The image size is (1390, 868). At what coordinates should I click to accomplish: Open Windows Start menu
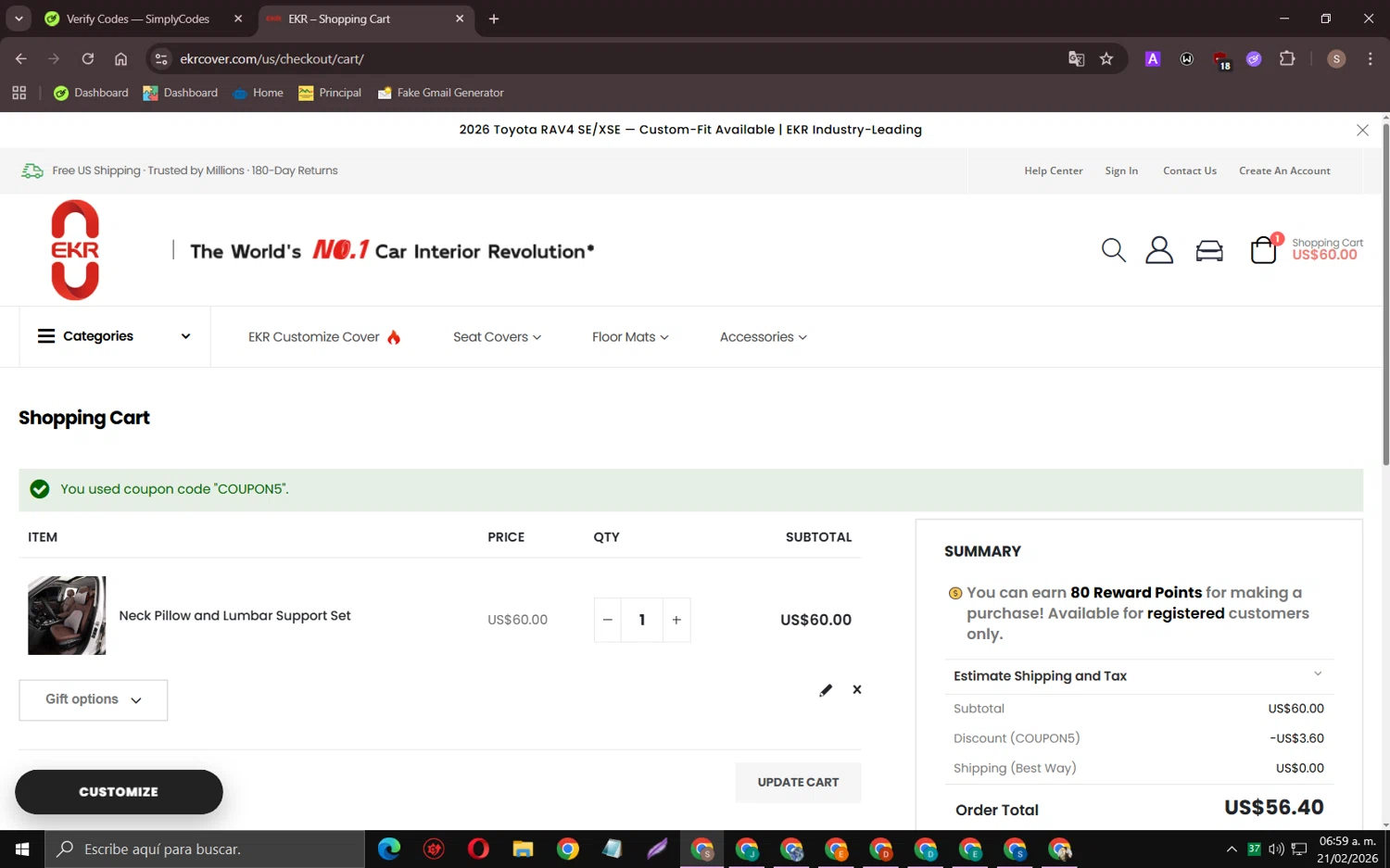pos(22,849)
